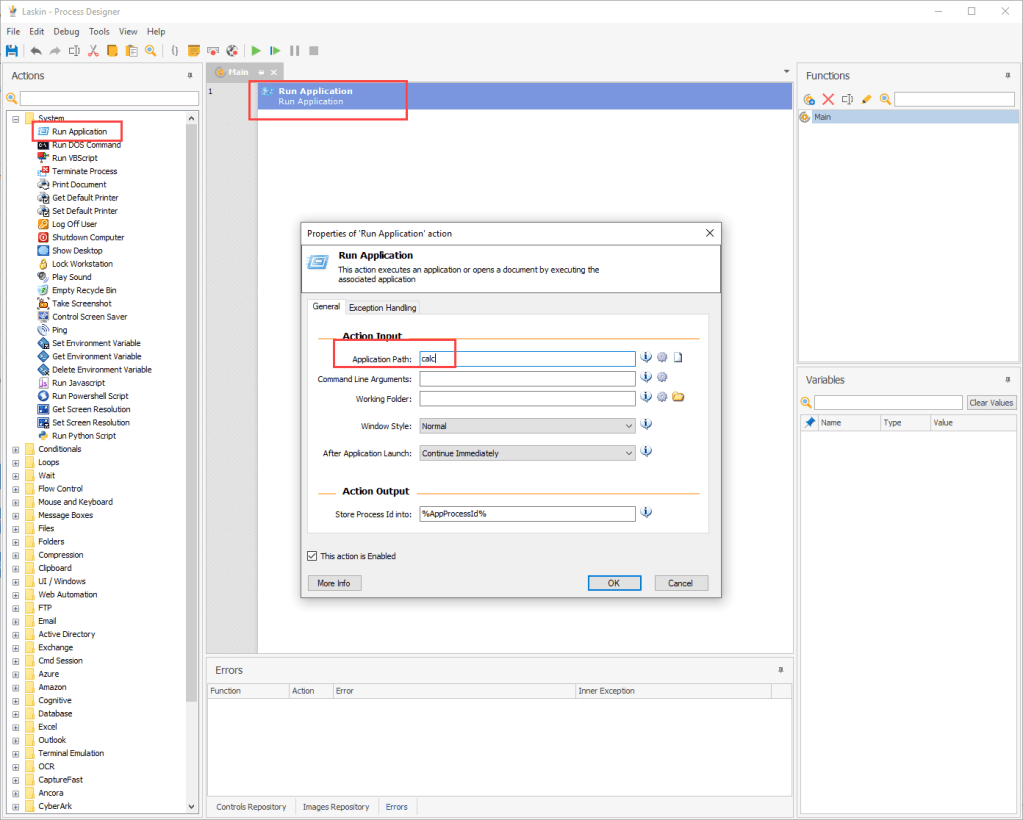The image size is (1023, 820).
Task: Click the info icon next to Window Style
Action: [646, 424]
